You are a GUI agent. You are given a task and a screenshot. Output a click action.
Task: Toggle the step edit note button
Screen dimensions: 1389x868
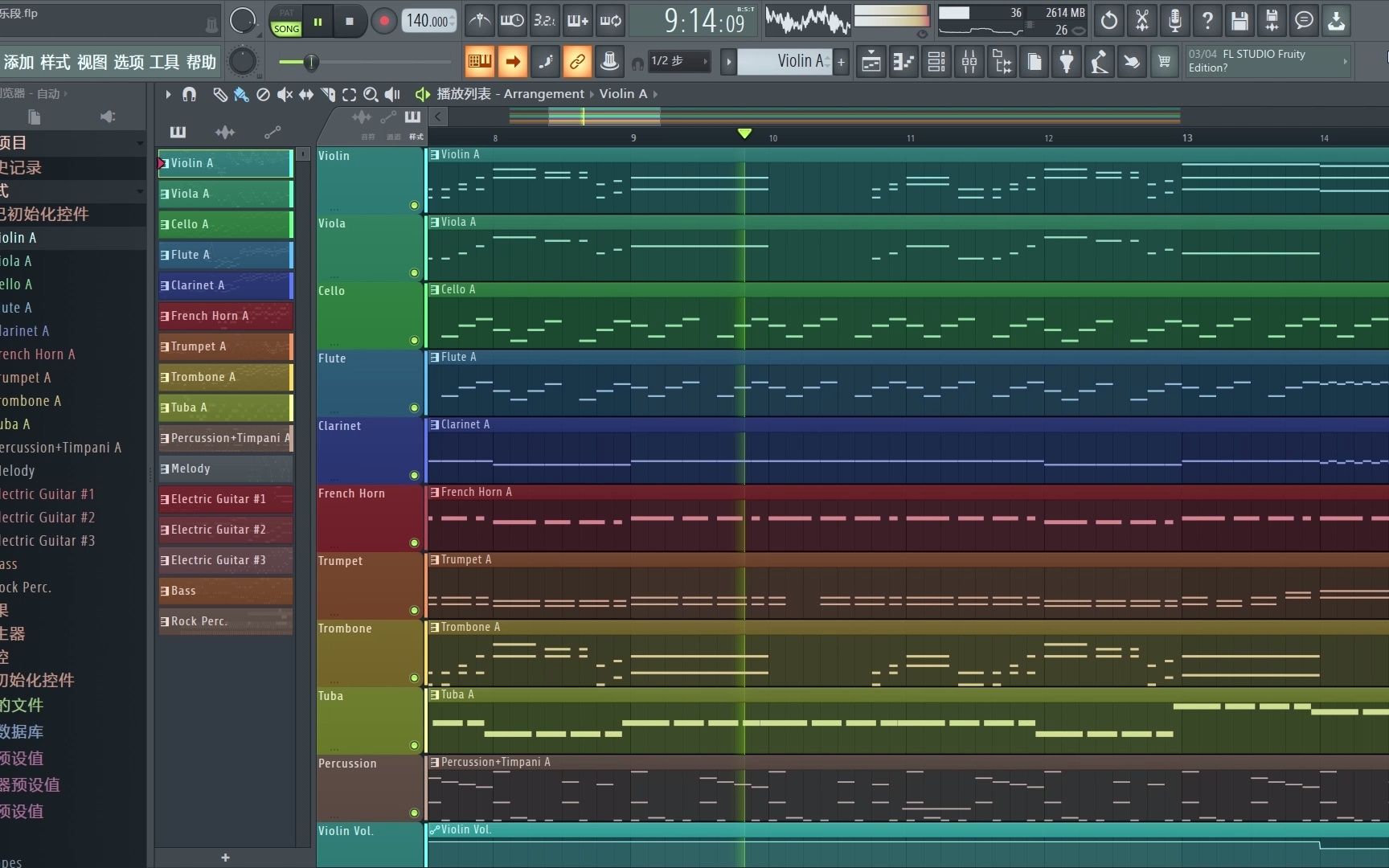(545, 61)
